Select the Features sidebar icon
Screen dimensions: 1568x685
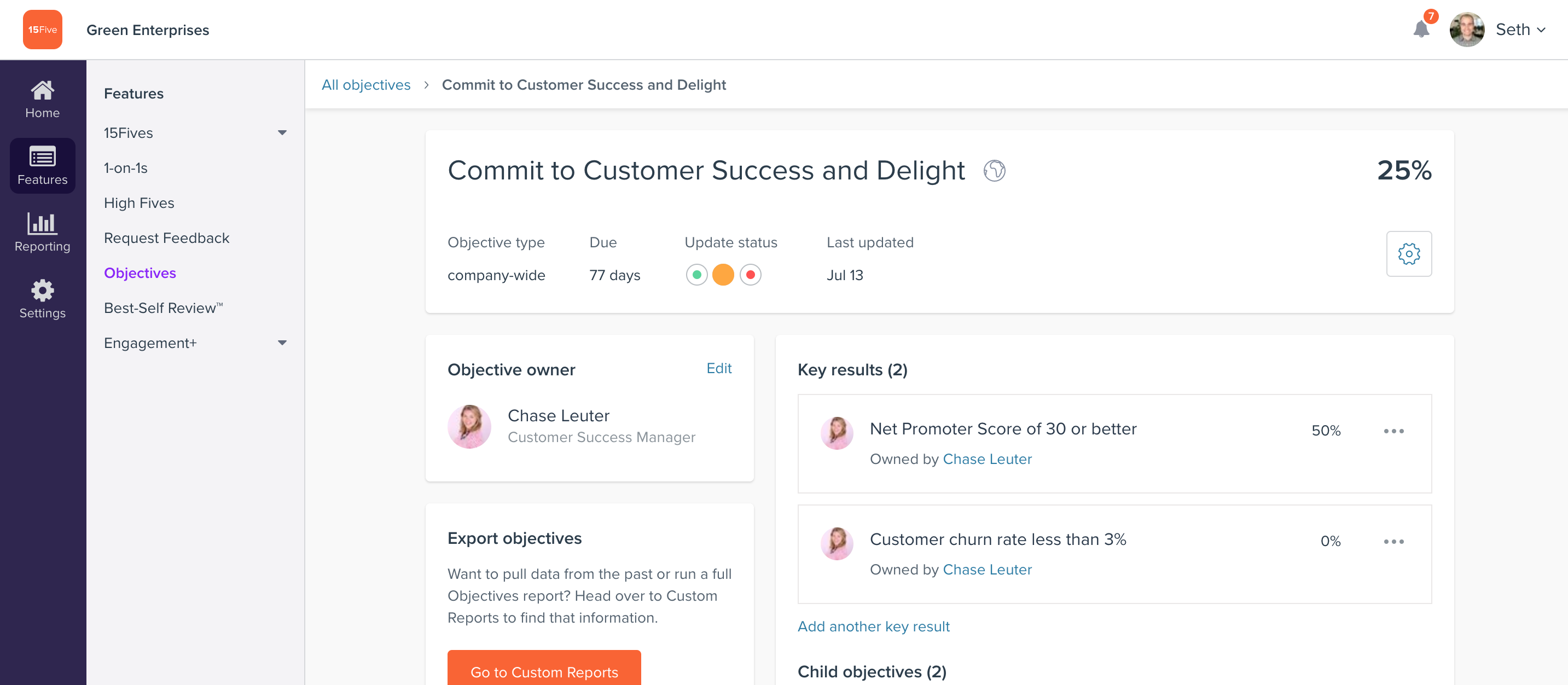pos(42,166)
